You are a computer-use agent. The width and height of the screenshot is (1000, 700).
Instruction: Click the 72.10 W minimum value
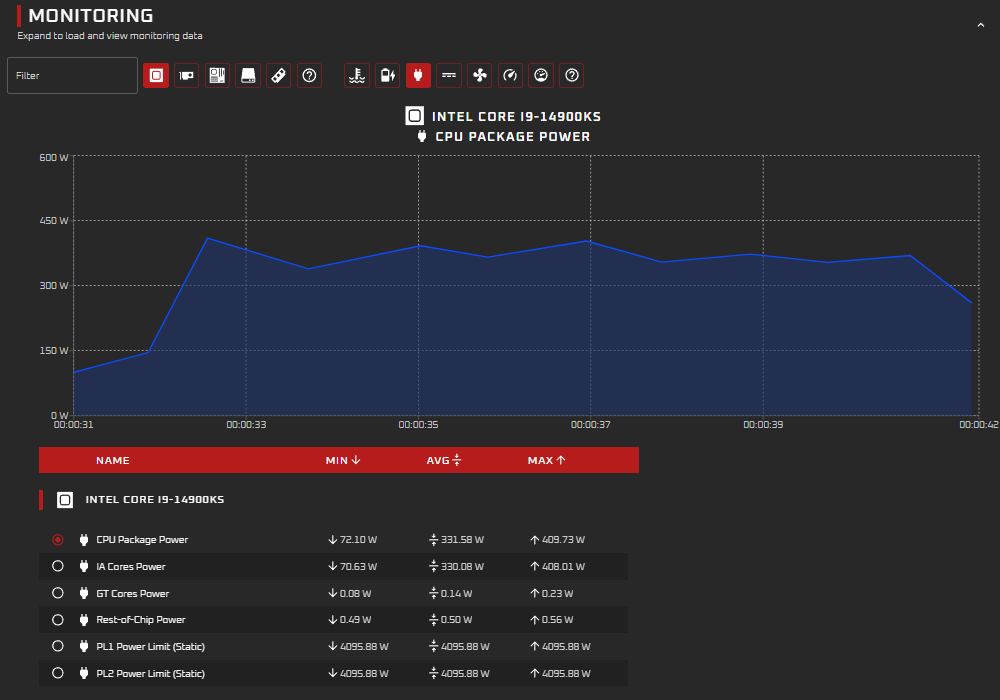click(358, 539)
